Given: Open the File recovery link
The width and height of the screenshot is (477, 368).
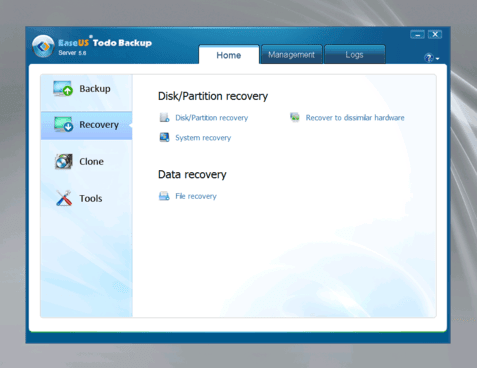Looking at the screenshot, I should (196, 196).
